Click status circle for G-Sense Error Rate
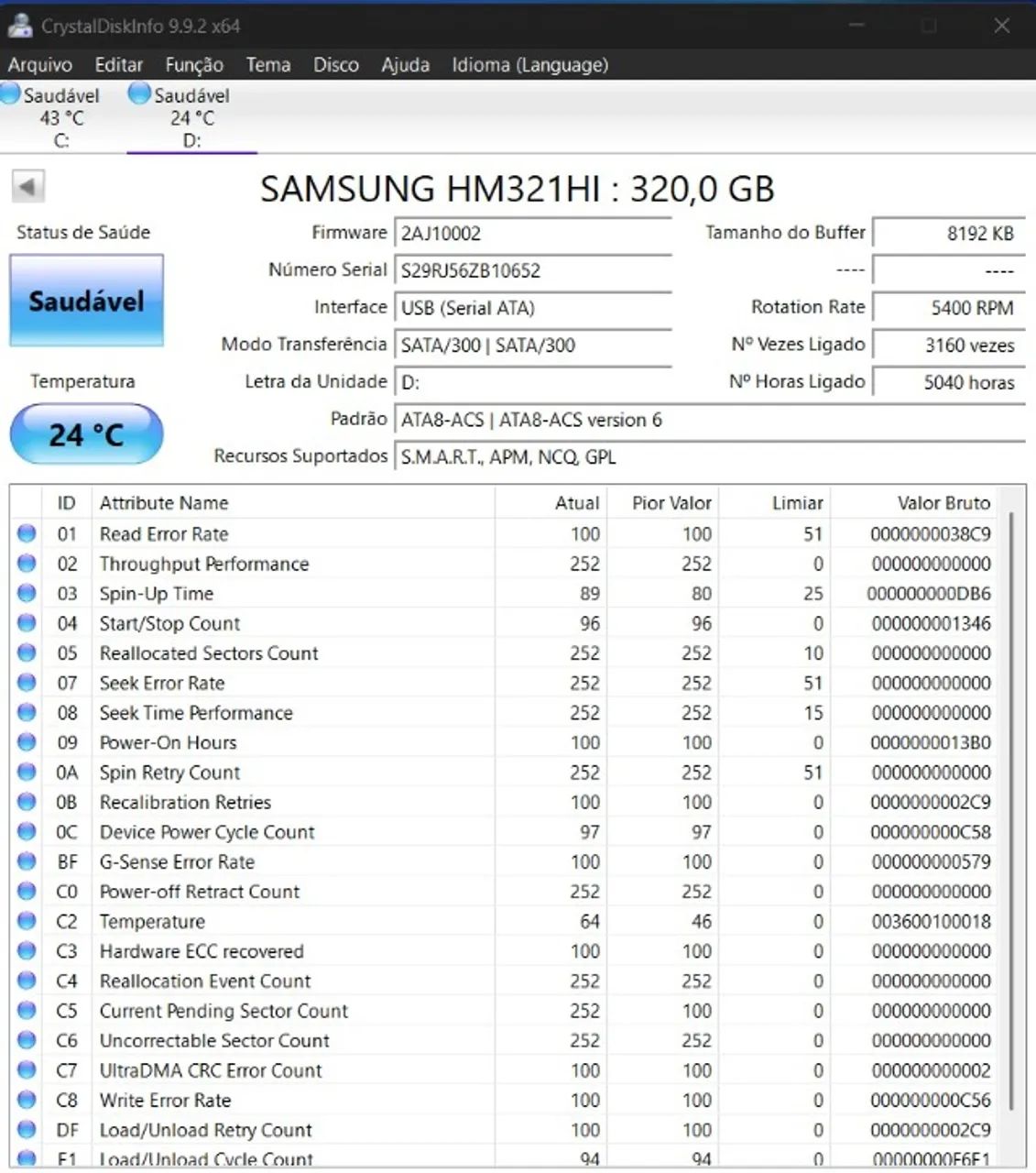Viewport: 1036px width, 1173px height. [27, 861]
